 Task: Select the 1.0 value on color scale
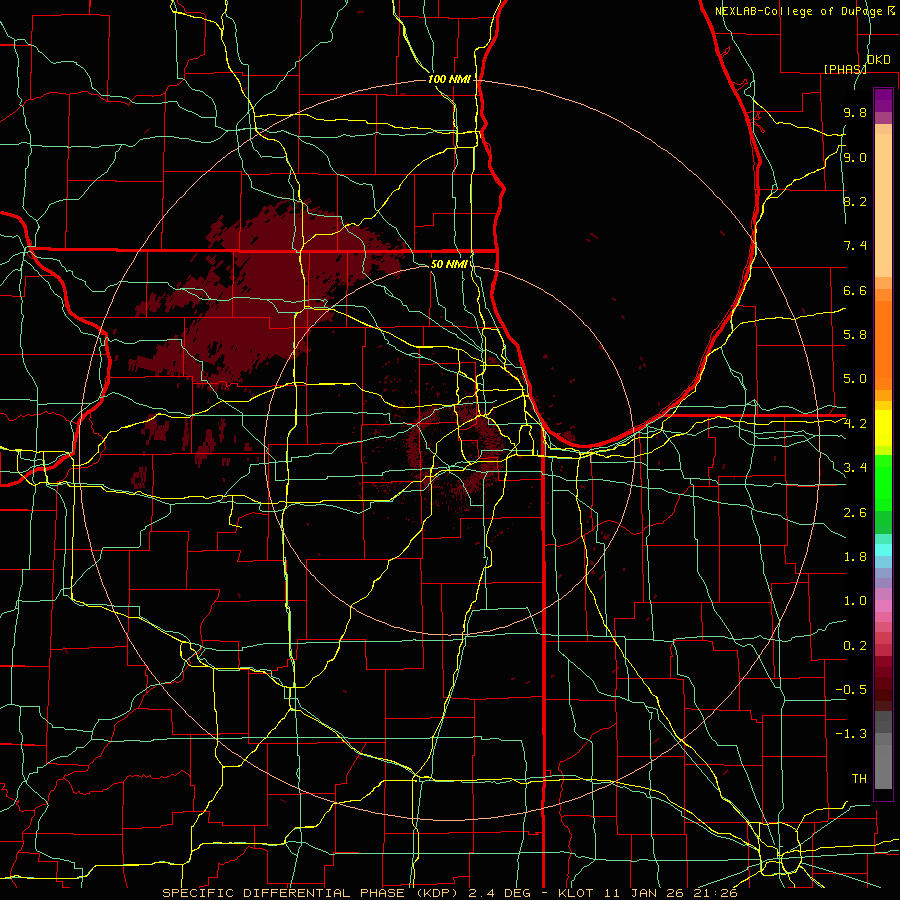(x=855, y=600)
